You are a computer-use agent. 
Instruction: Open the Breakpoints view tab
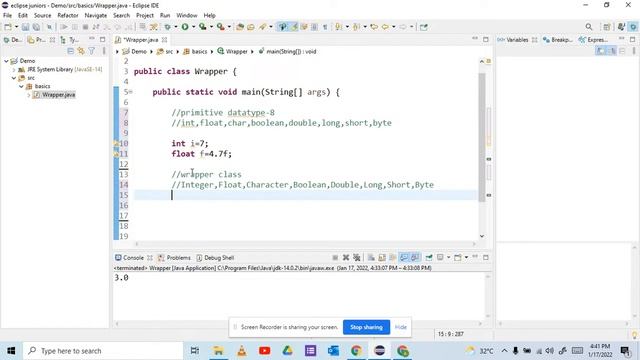tap(558, 40)
